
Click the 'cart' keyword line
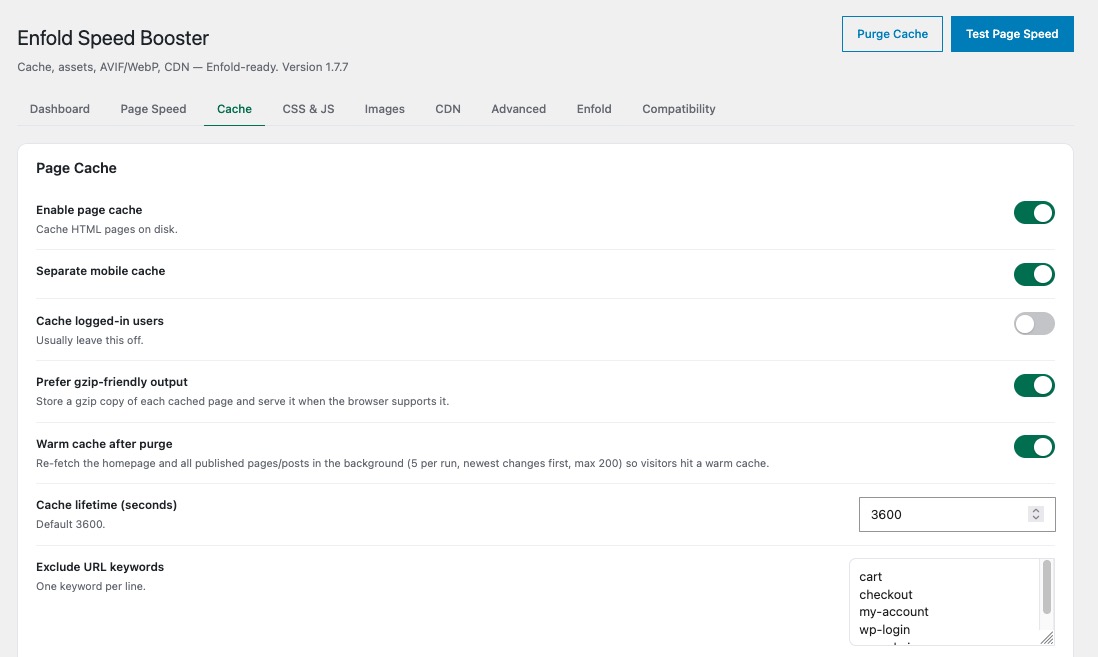pos(870,576)
